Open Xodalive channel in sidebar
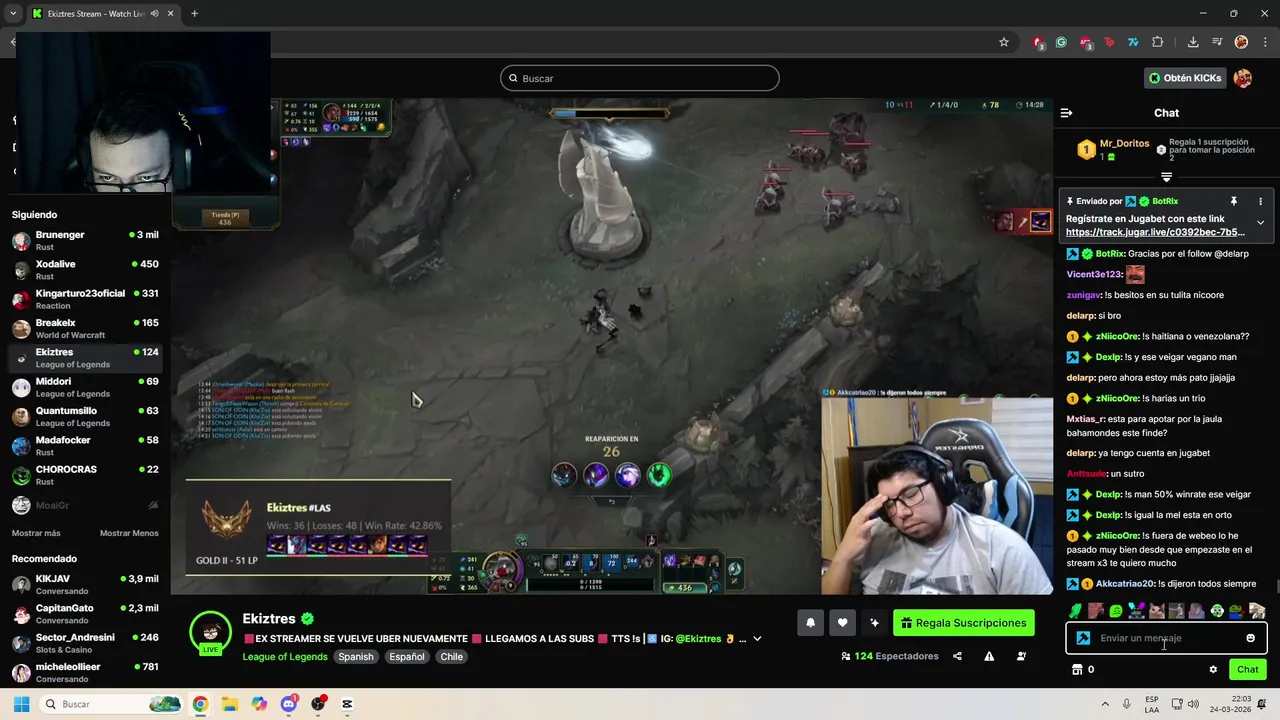The height and width of the screenshot is (720, 1280). pos(85,270)
